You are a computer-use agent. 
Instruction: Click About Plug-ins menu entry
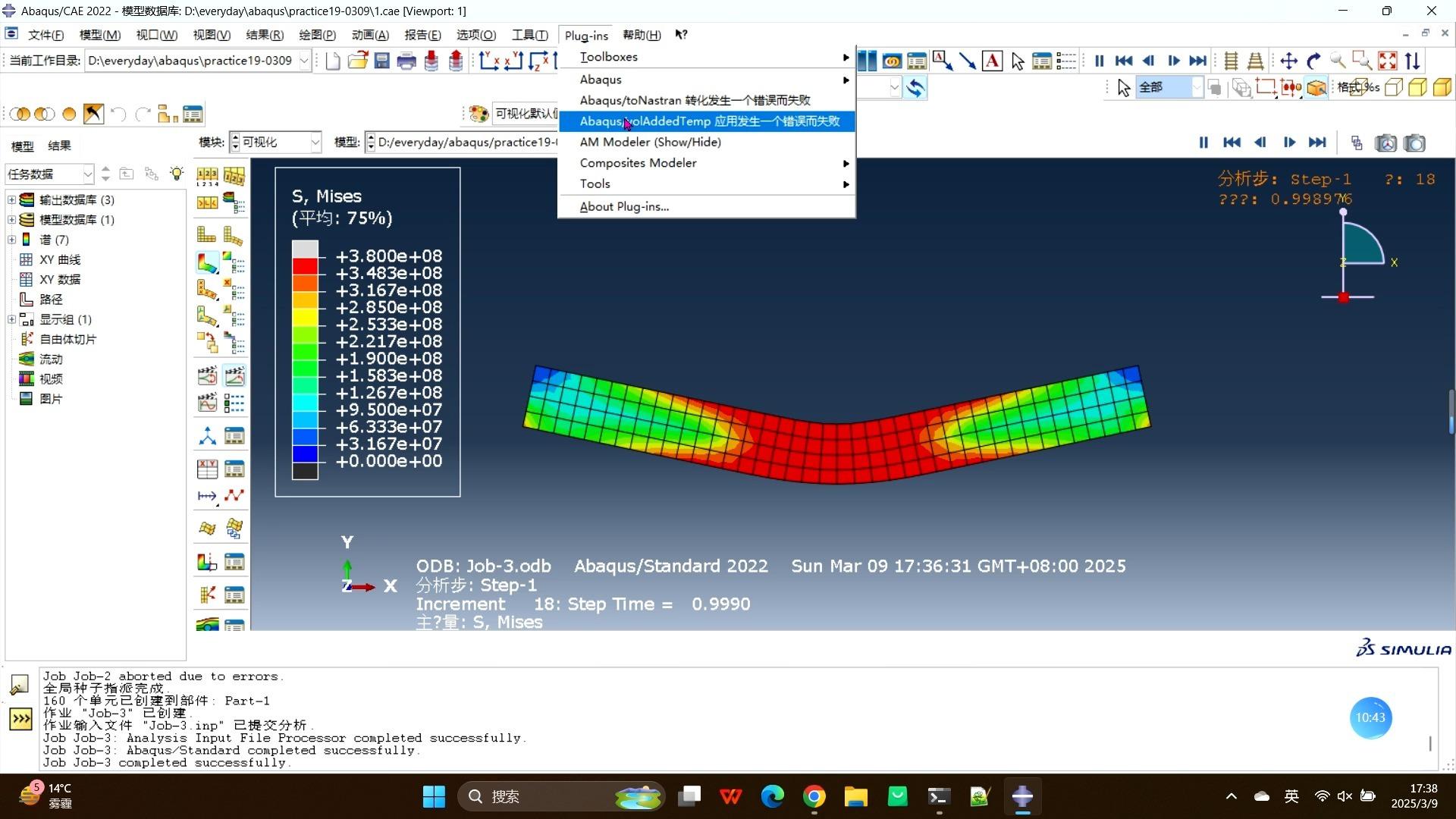[624, 206]
